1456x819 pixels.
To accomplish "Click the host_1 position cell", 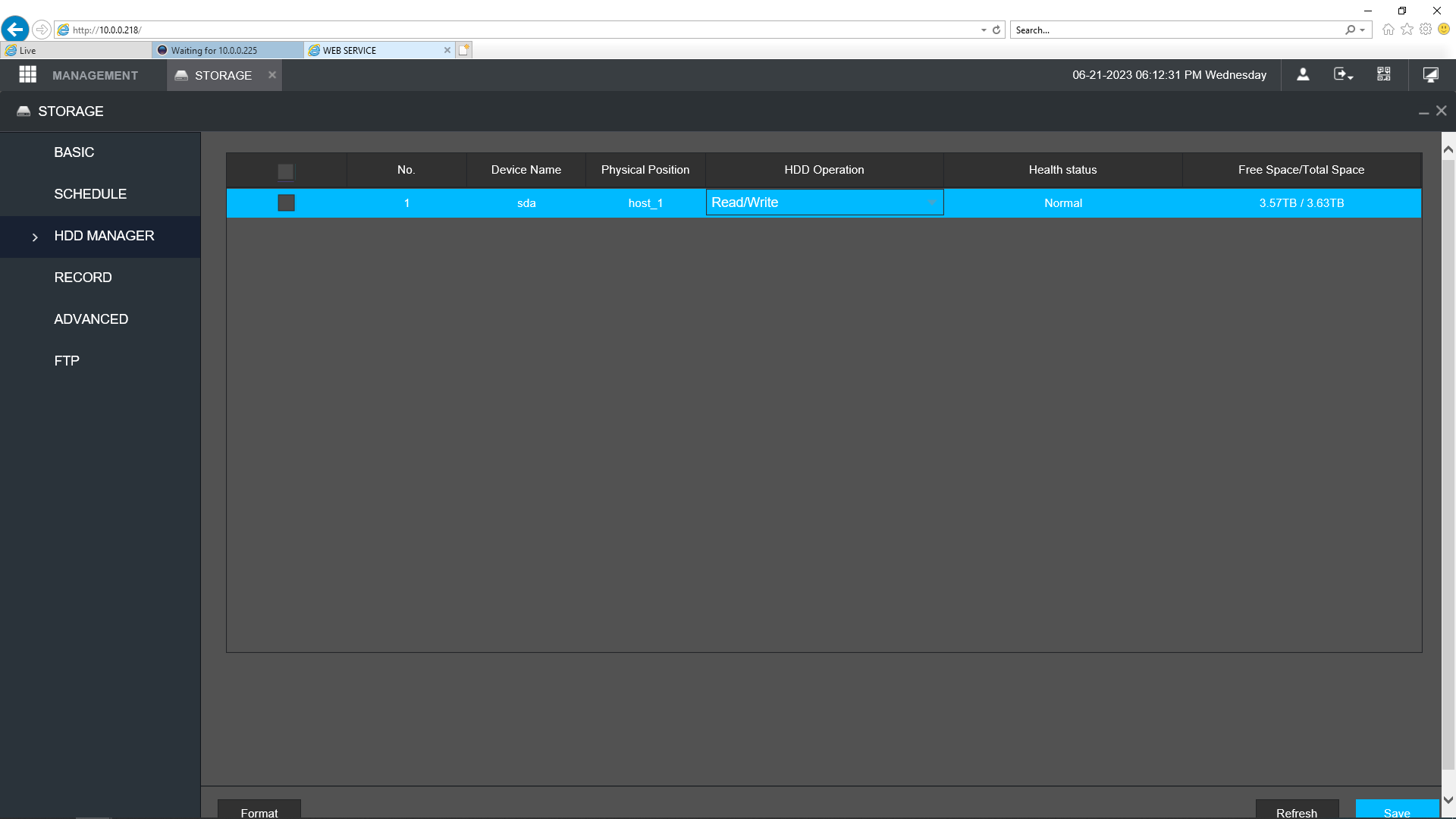I will 645,203.
